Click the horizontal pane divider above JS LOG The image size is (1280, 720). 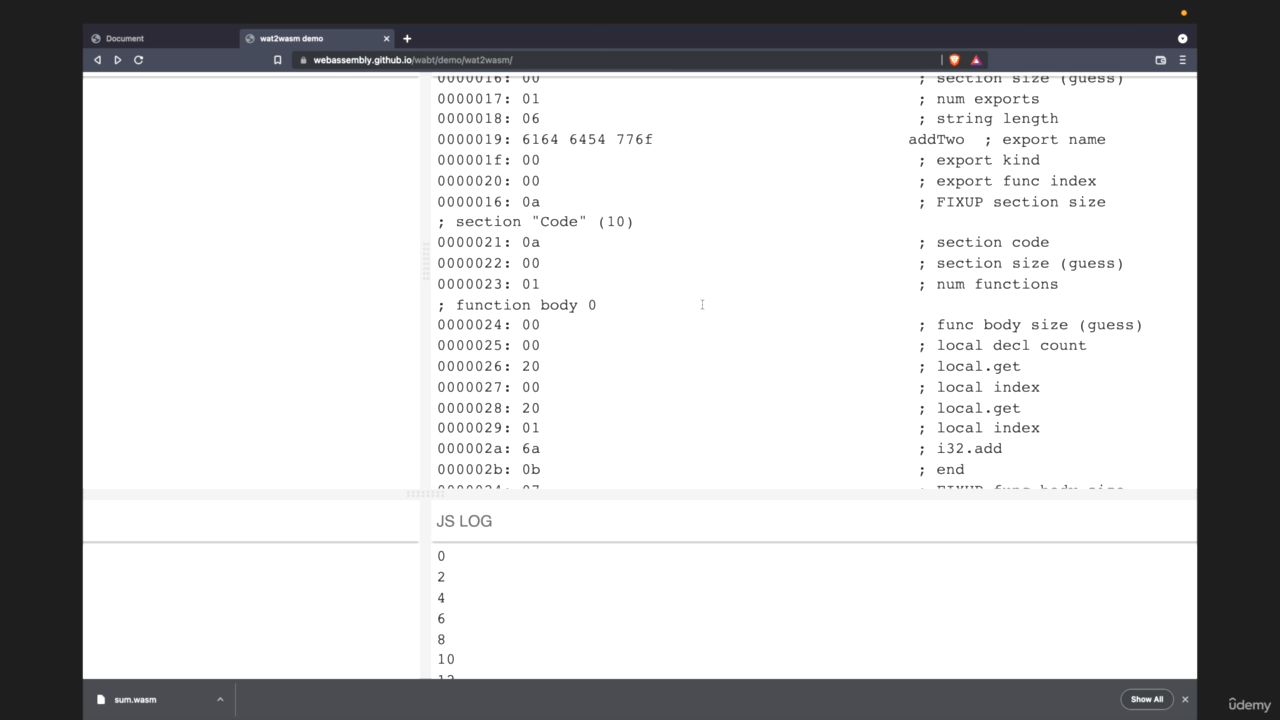point(426,494)
